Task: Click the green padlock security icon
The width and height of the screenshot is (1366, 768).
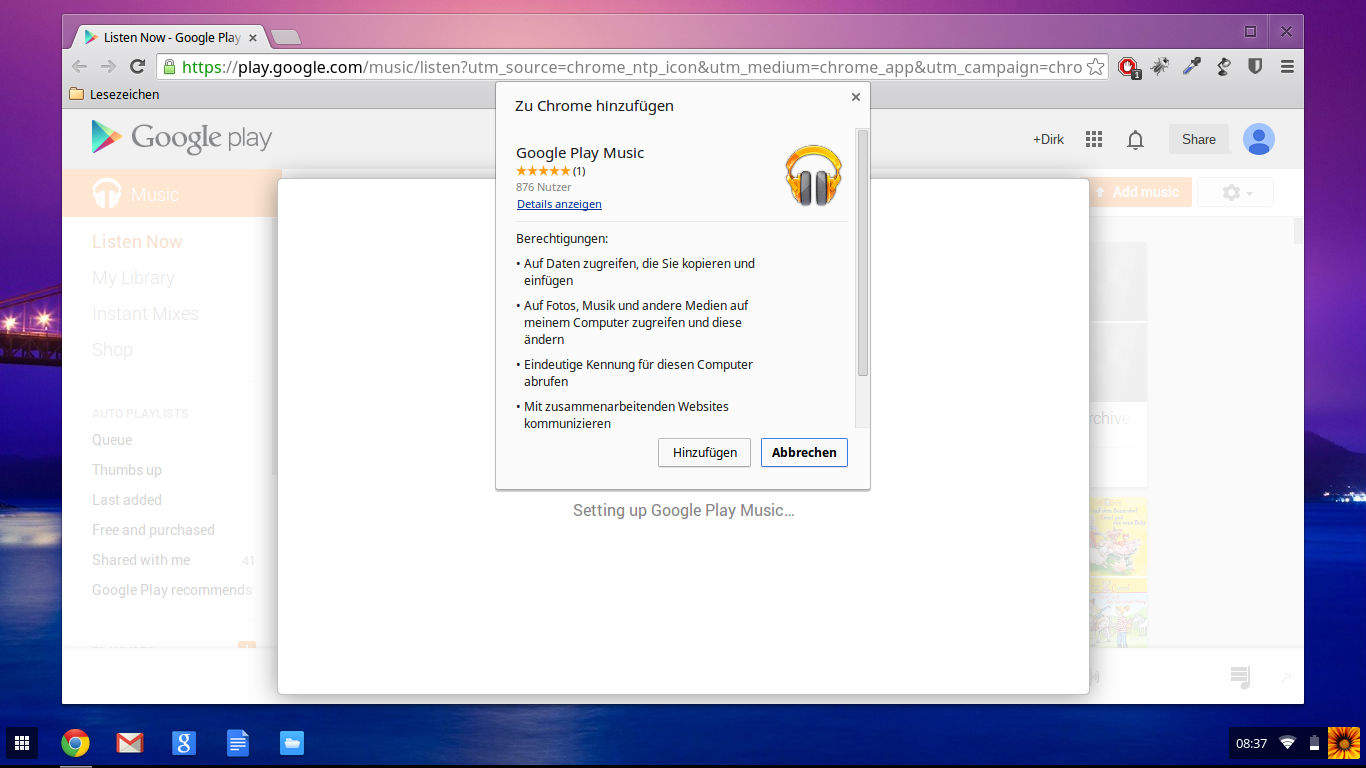Action: tap(169, 67)
